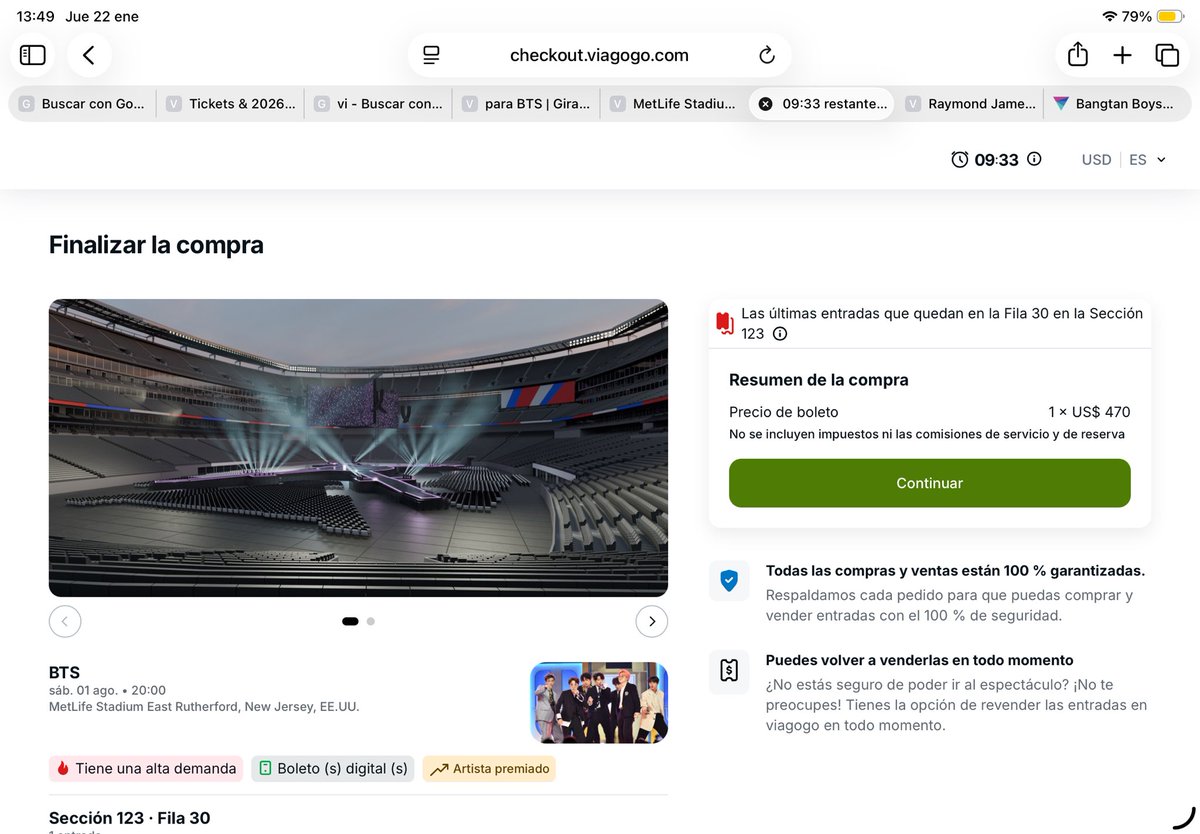Expand the ES language dropdown chevron
The height and width of the screenshot is (834, 1200).
click(x=1161, y=160)
